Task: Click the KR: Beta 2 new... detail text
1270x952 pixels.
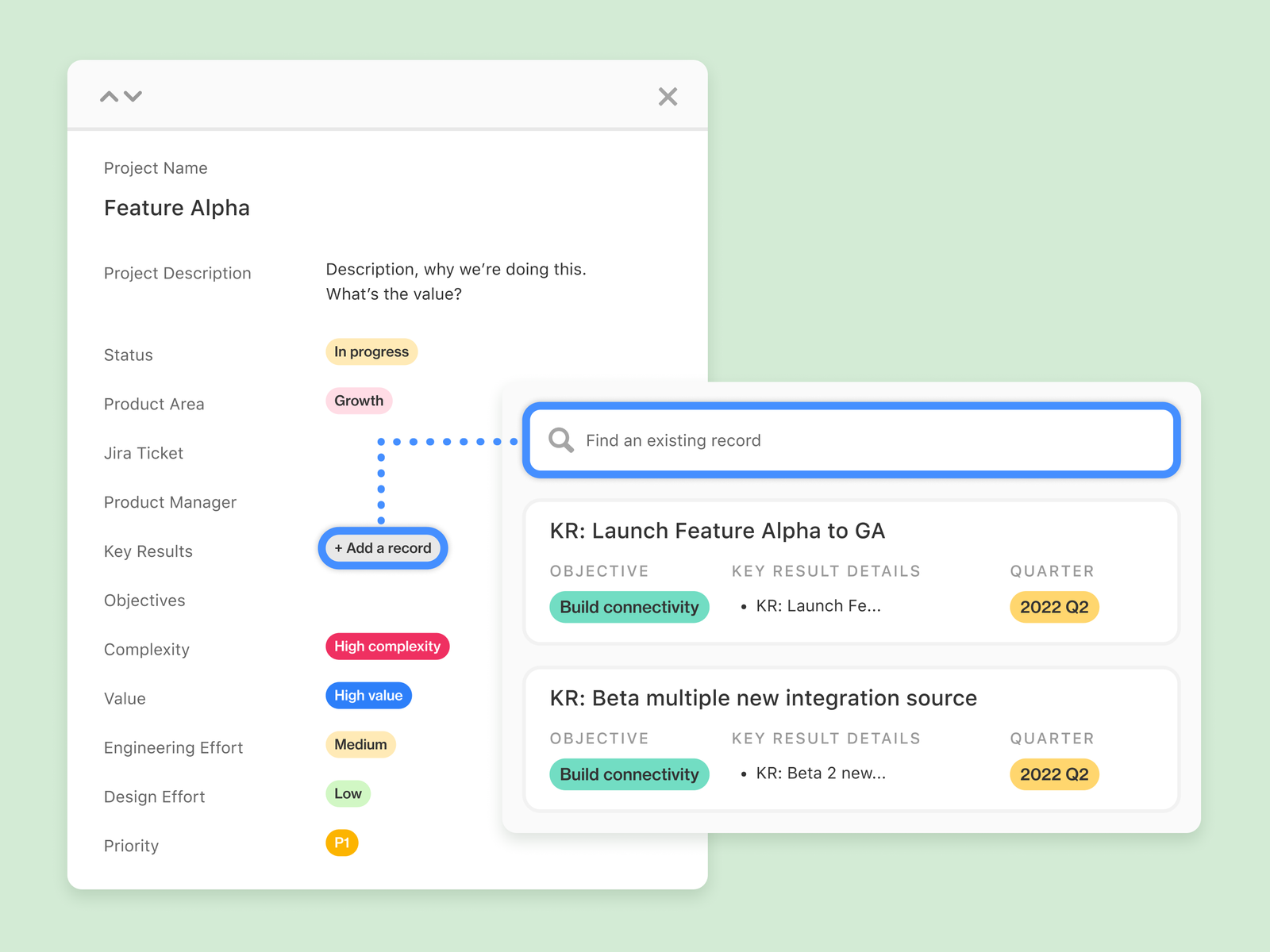Action: click(821, 773)
